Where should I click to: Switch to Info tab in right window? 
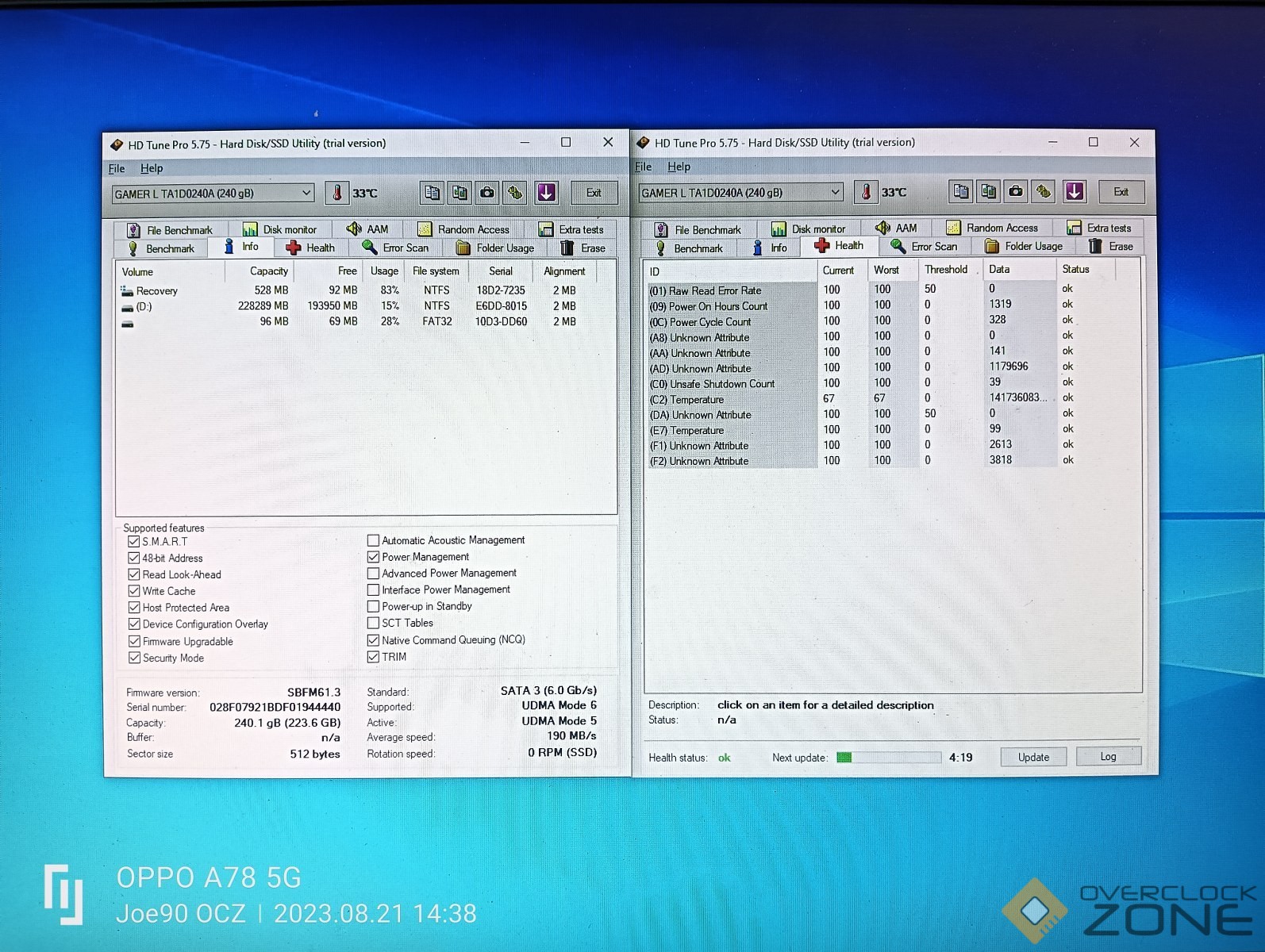click(x=770, y=248)
